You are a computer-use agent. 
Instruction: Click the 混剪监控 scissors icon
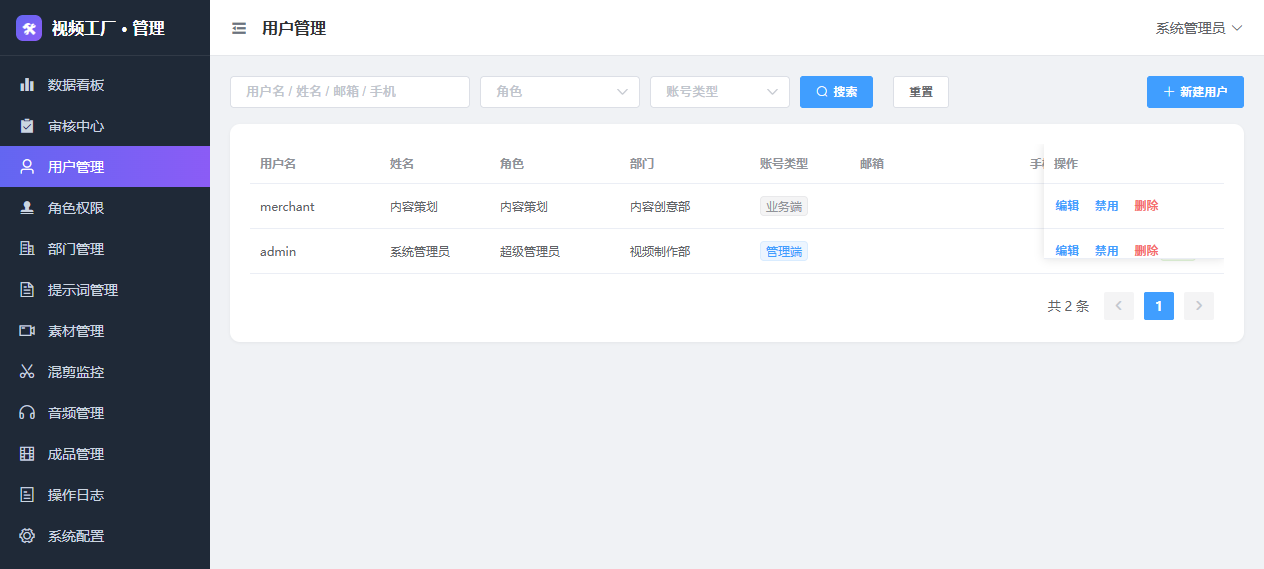coord(27,372)
